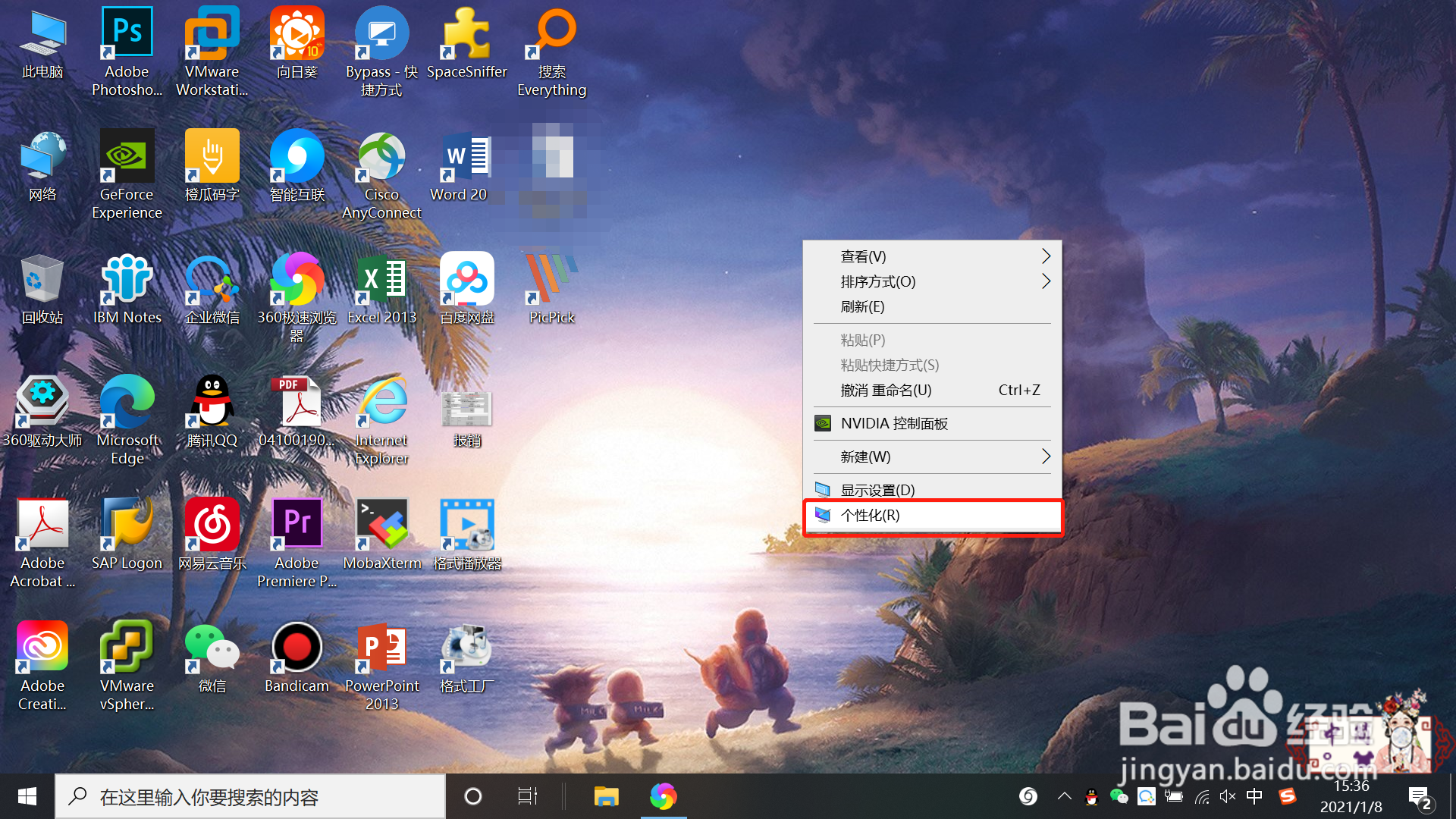The image size is (1456, 819).
Task: Click the taskbar search input box
Action: click(x=250, y=796)
